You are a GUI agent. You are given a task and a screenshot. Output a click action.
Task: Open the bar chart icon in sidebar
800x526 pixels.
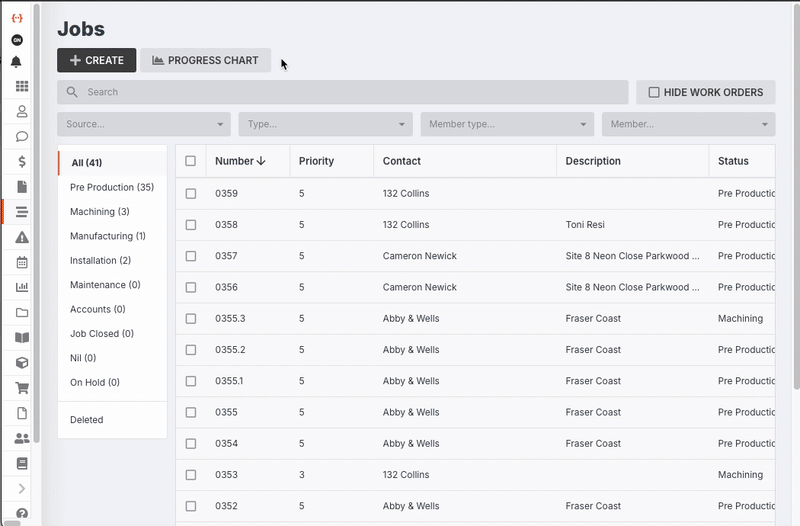coord(21,287)
